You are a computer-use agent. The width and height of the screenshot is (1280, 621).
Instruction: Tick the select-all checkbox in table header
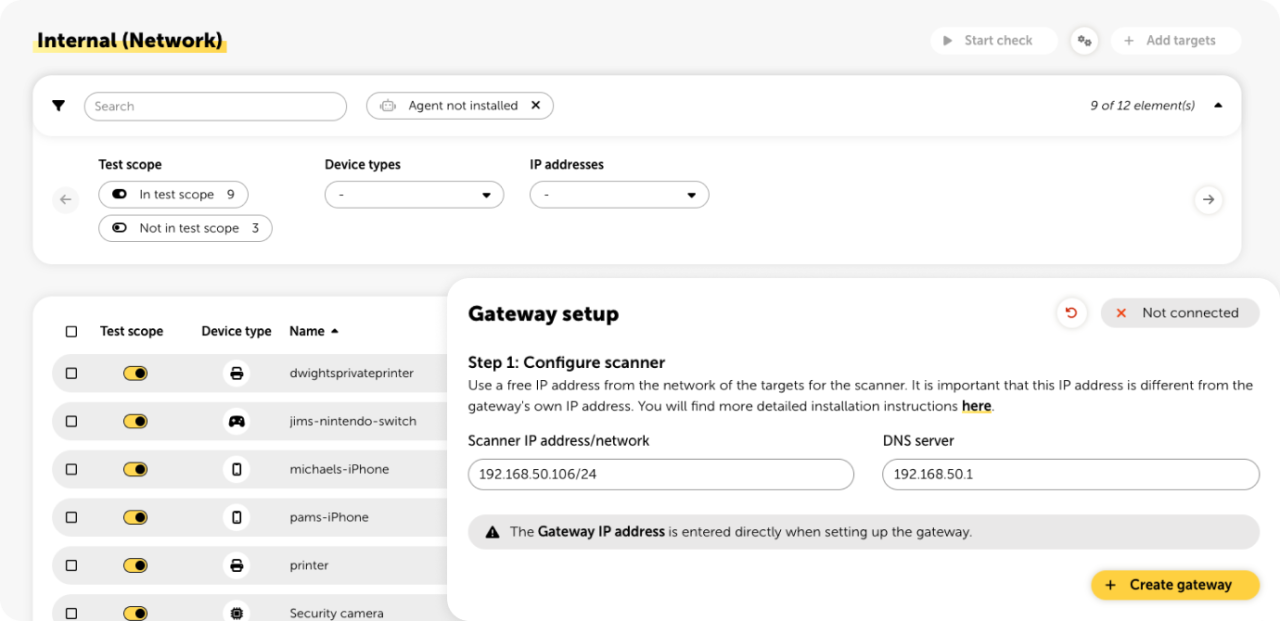[71, 332]
